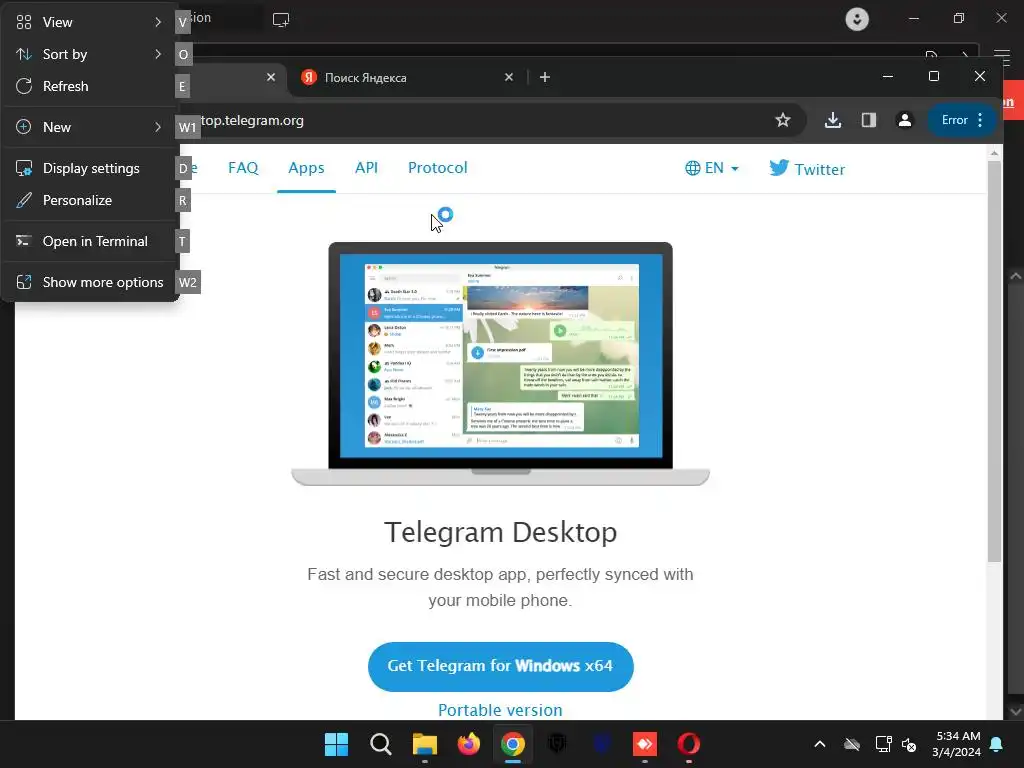The height and width of the screenshot is (768, 1024).
Task: Click Show more options entry
Action: tap(89, 283)
